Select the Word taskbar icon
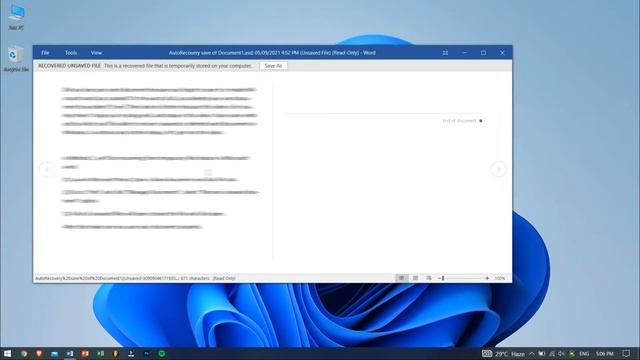Image resolution: width=640 pixels, height=360 pixels. click(70, 353)
